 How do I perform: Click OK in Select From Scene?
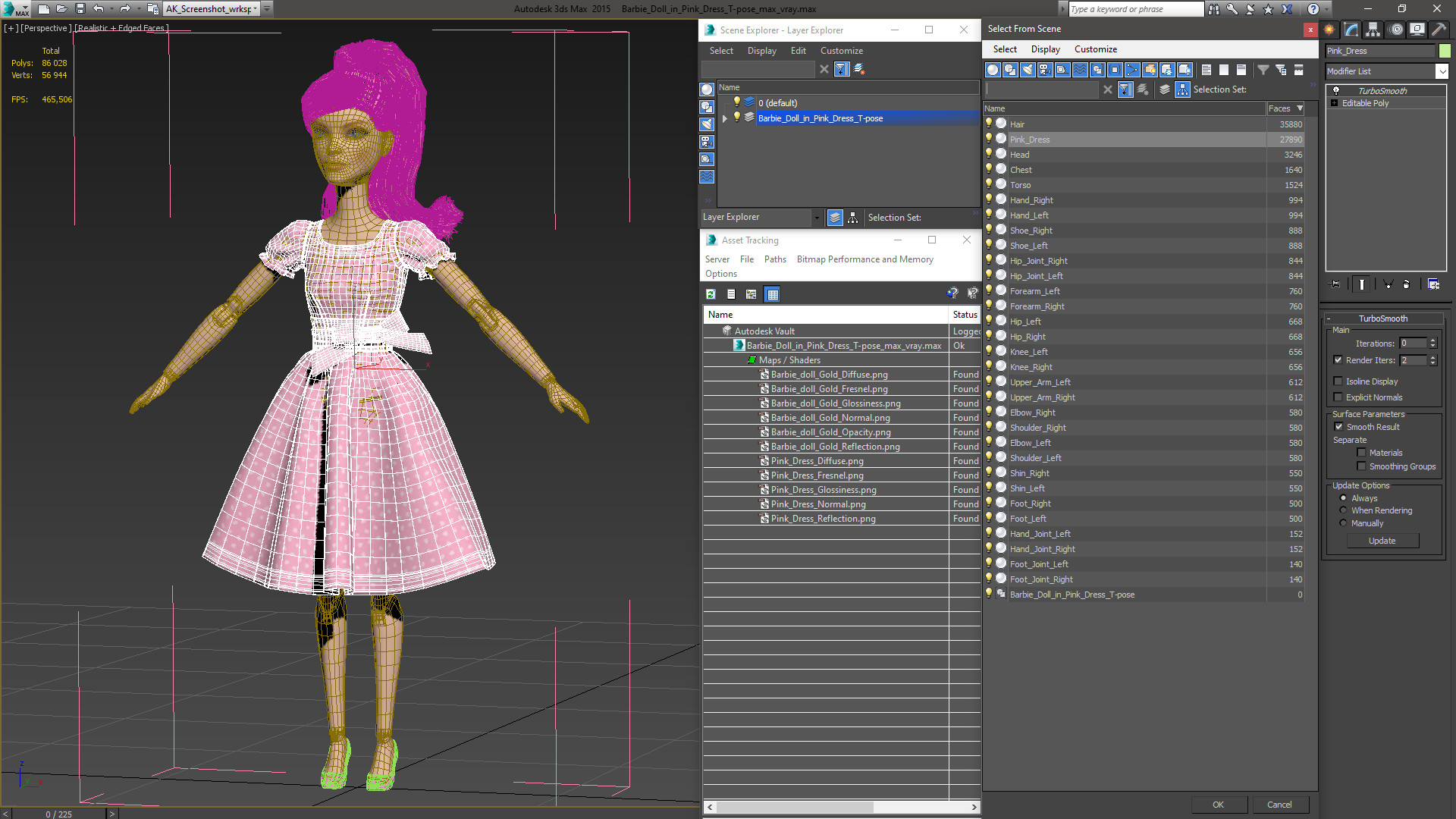(1218, 805)
